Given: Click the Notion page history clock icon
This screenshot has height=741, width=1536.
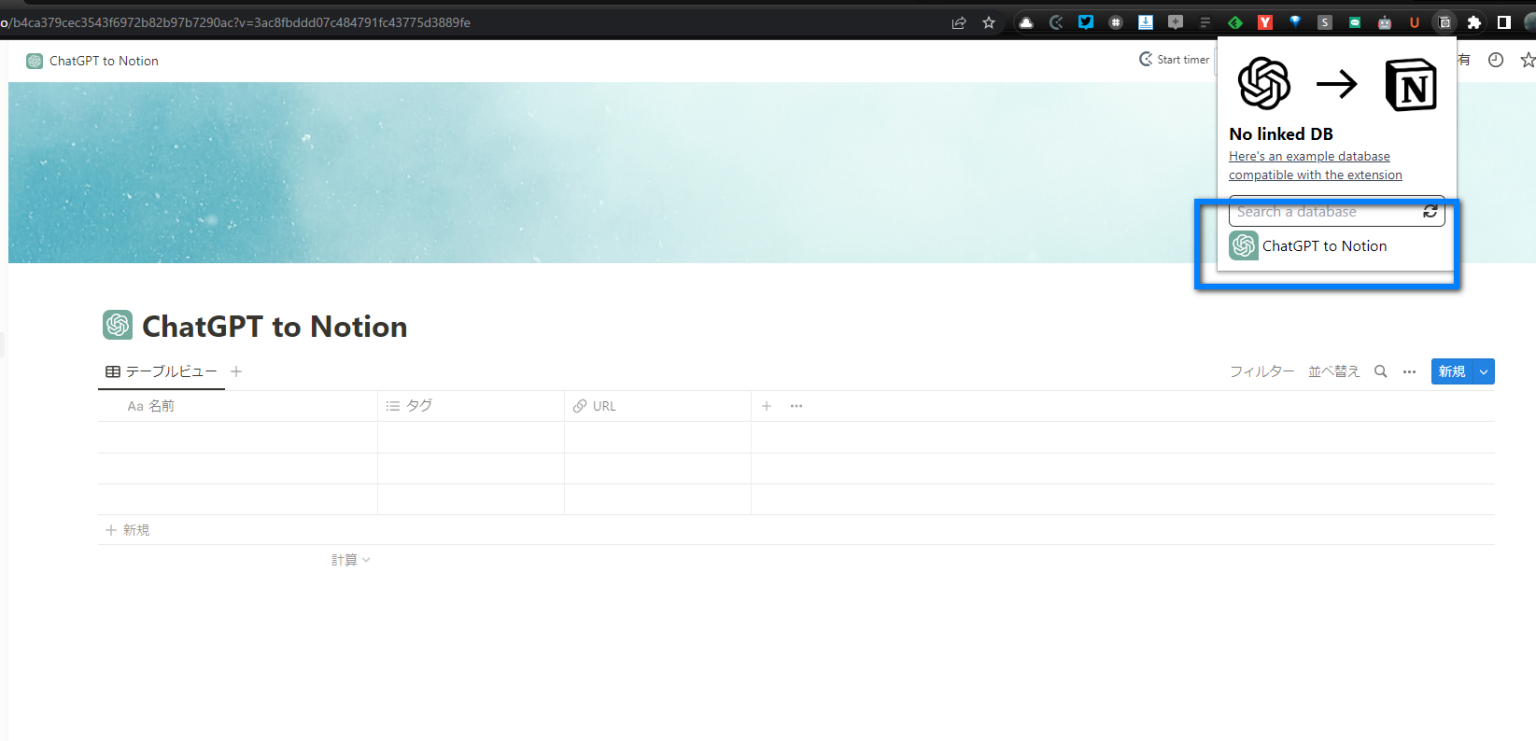Looking at the screenshot, I should click(x=1495, y=60).
